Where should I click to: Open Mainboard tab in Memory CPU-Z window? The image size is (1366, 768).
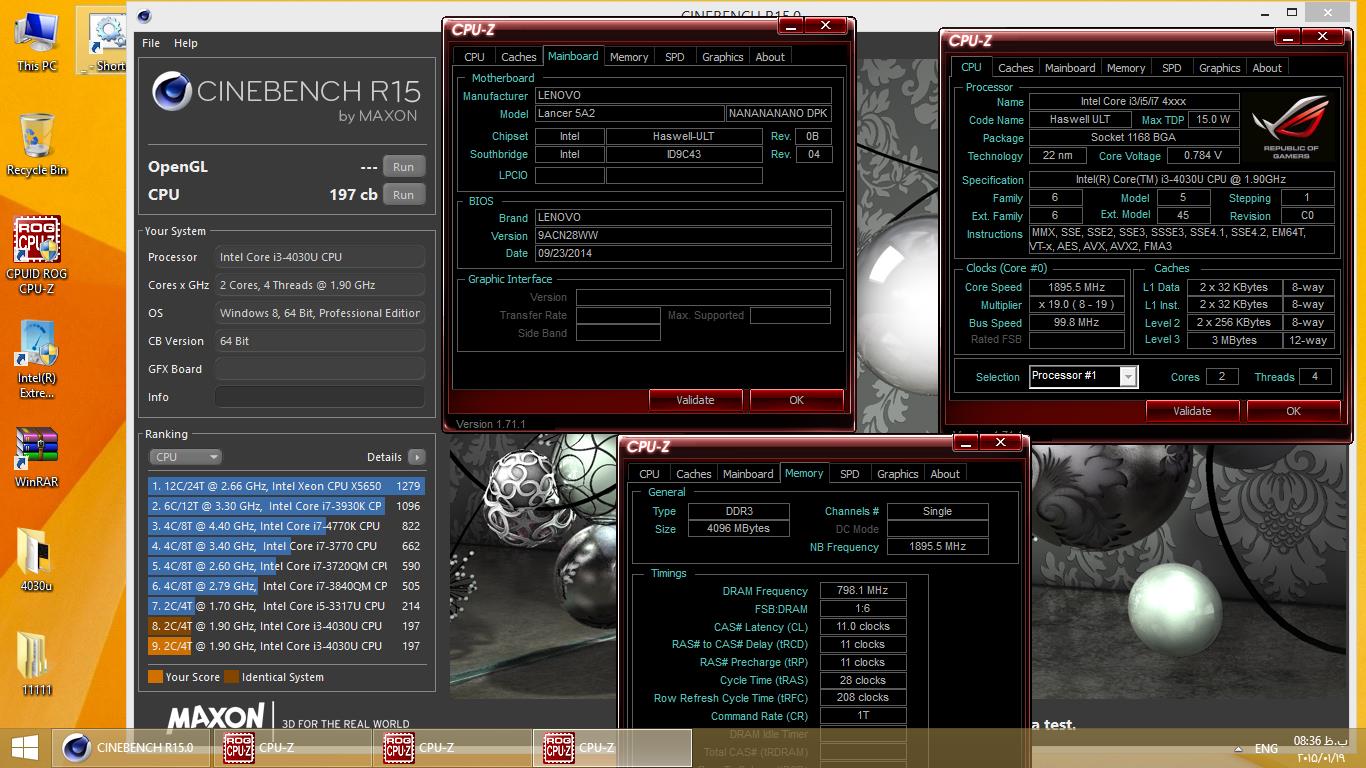748,474
